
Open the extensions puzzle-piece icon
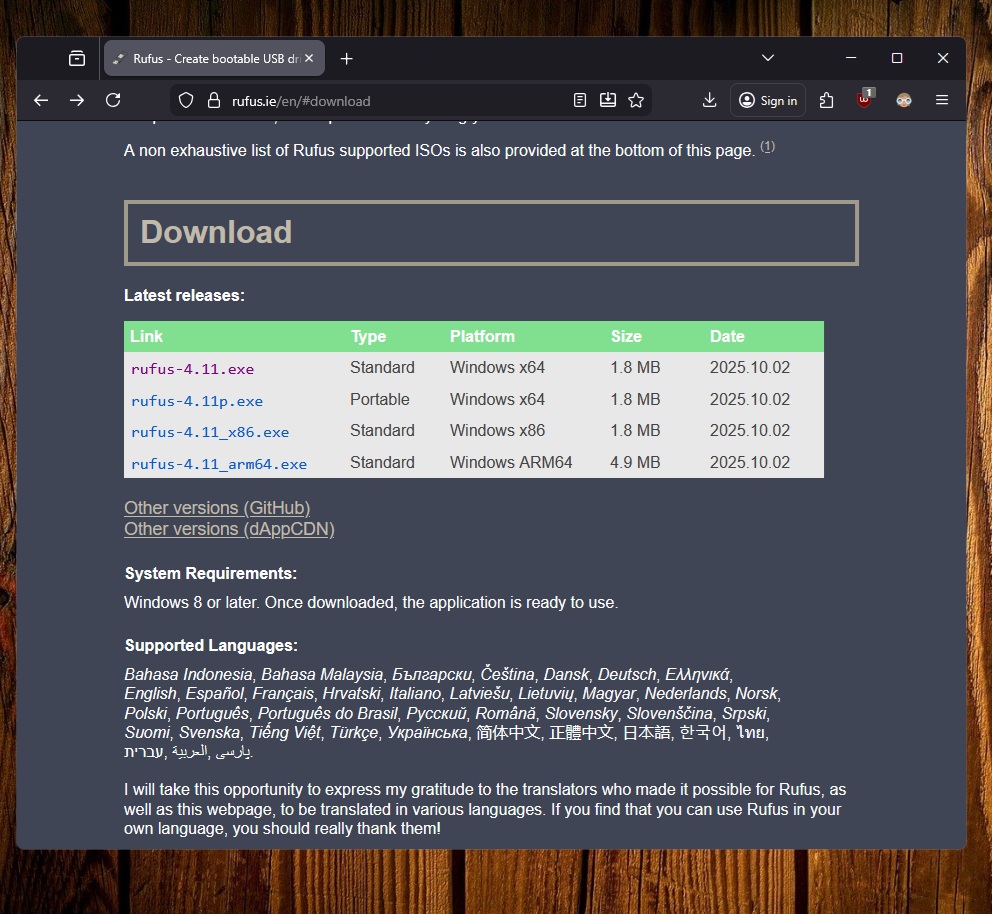(x=826, y=100)
